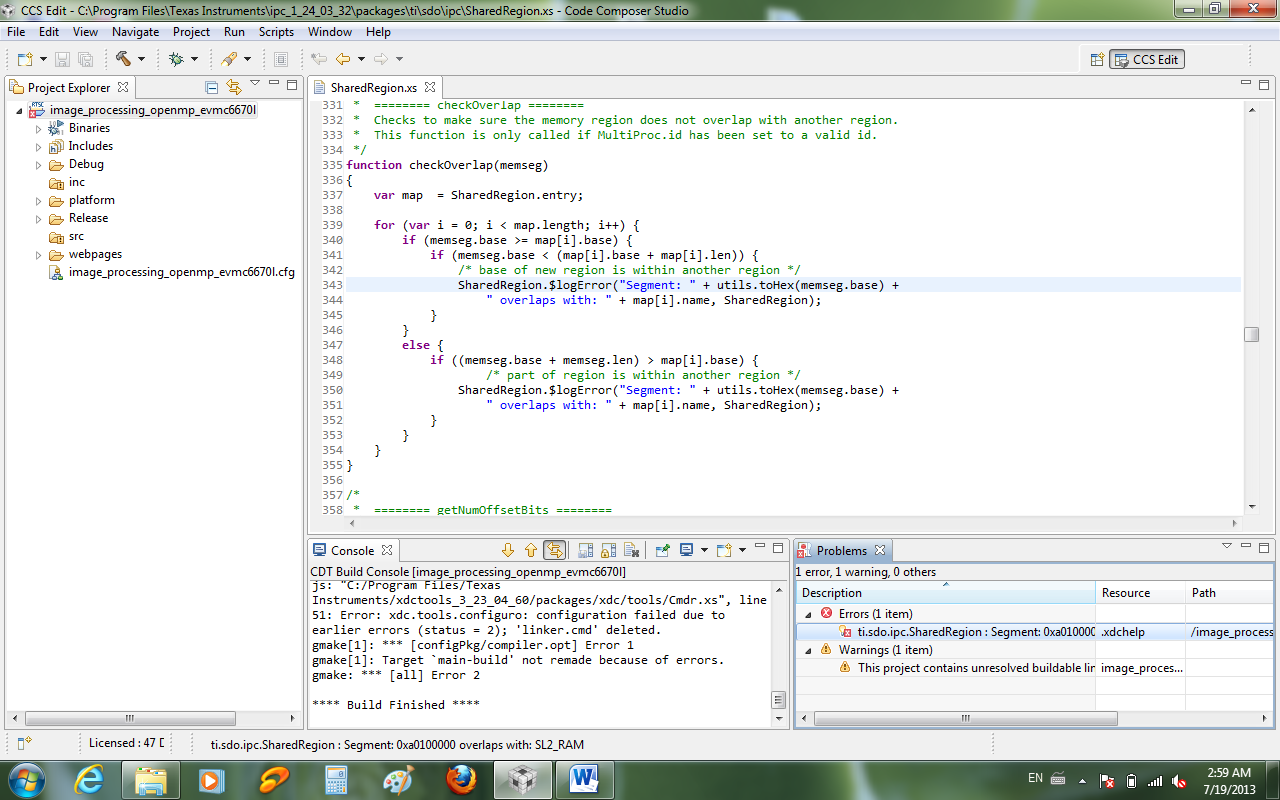
Task: Navigate forward with the right arrow icon
Action: [381, 60]
